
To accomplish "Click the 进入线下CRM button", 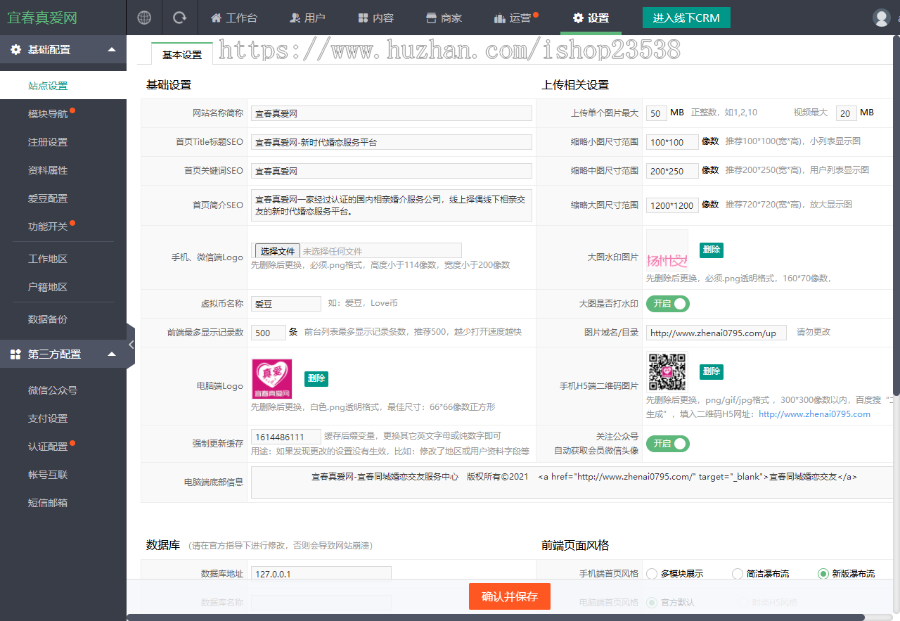I will coord(686,18).
